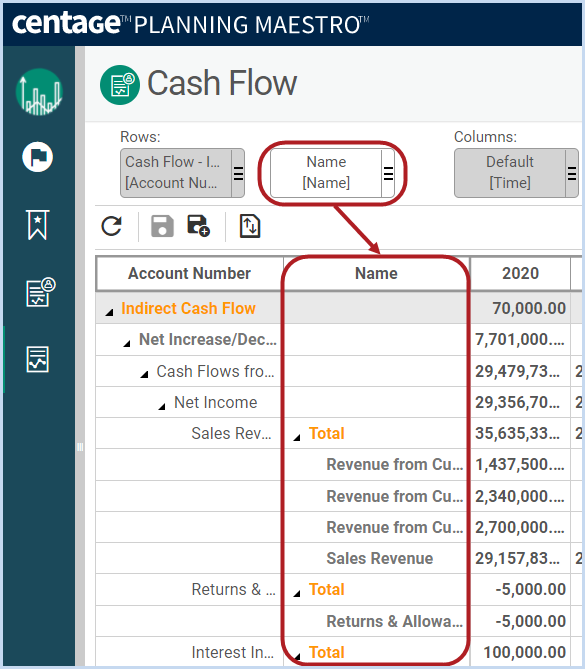The image size is (585, 669).
Task: Click the 70,000.00 value cell
Action: click(x=520, y=308)
